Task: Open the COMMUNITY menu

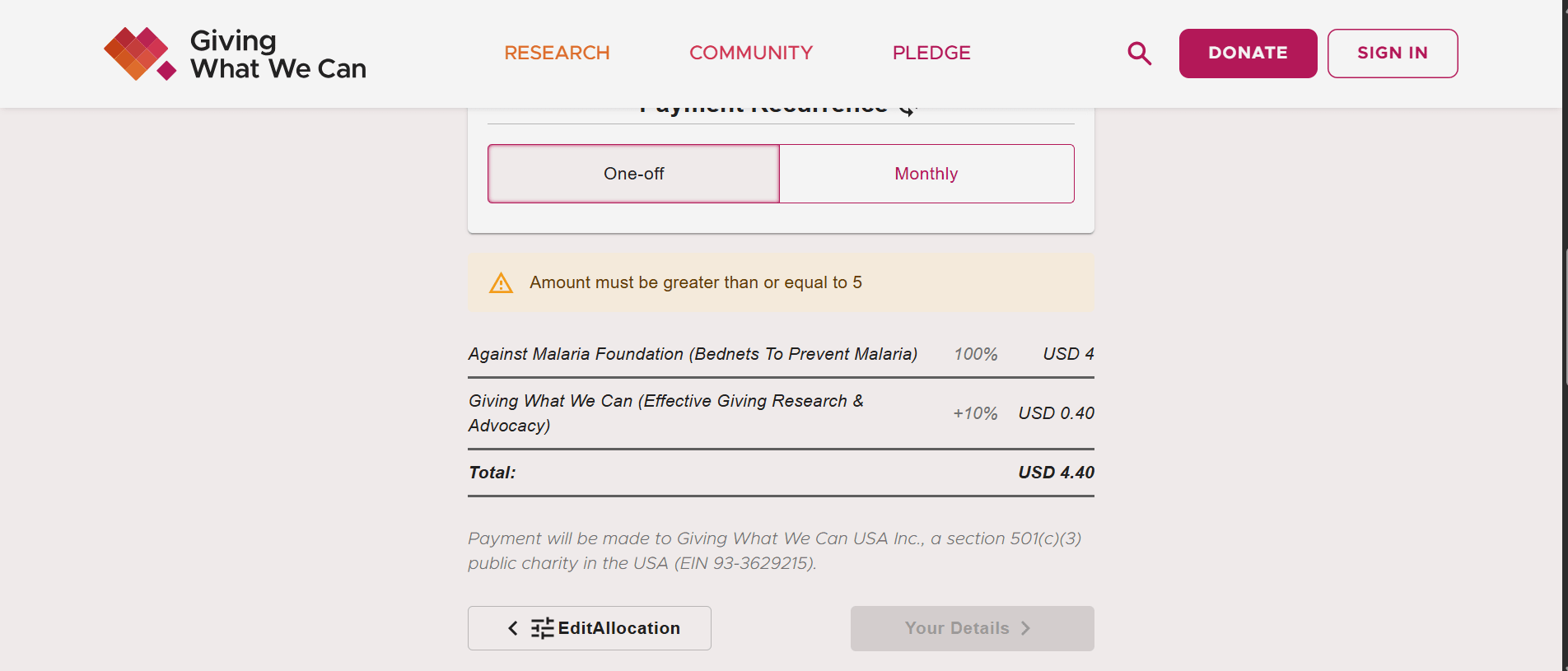Action: 750,53
